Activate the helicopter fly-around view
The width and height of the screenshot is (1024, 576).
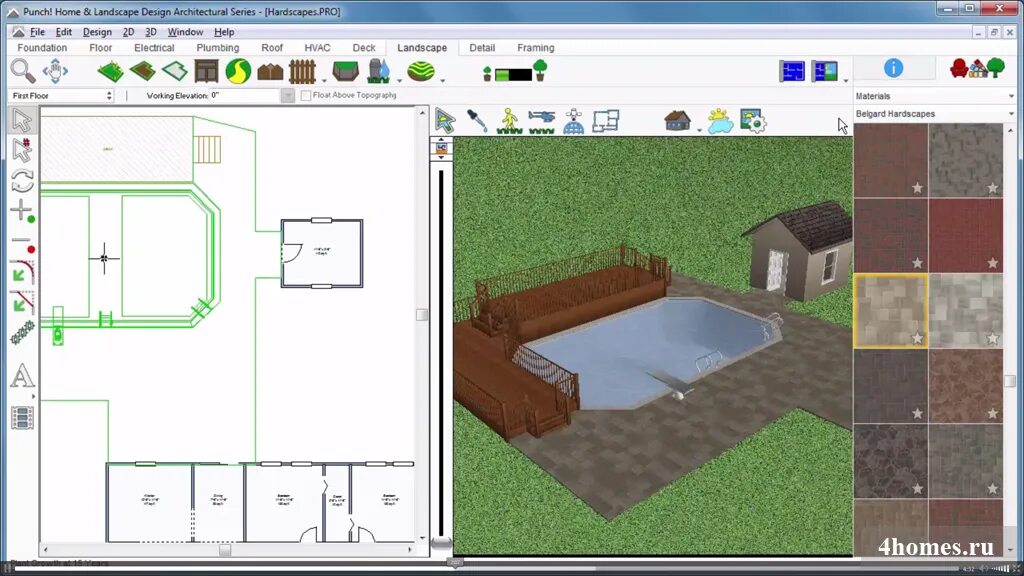coord(541,121)
